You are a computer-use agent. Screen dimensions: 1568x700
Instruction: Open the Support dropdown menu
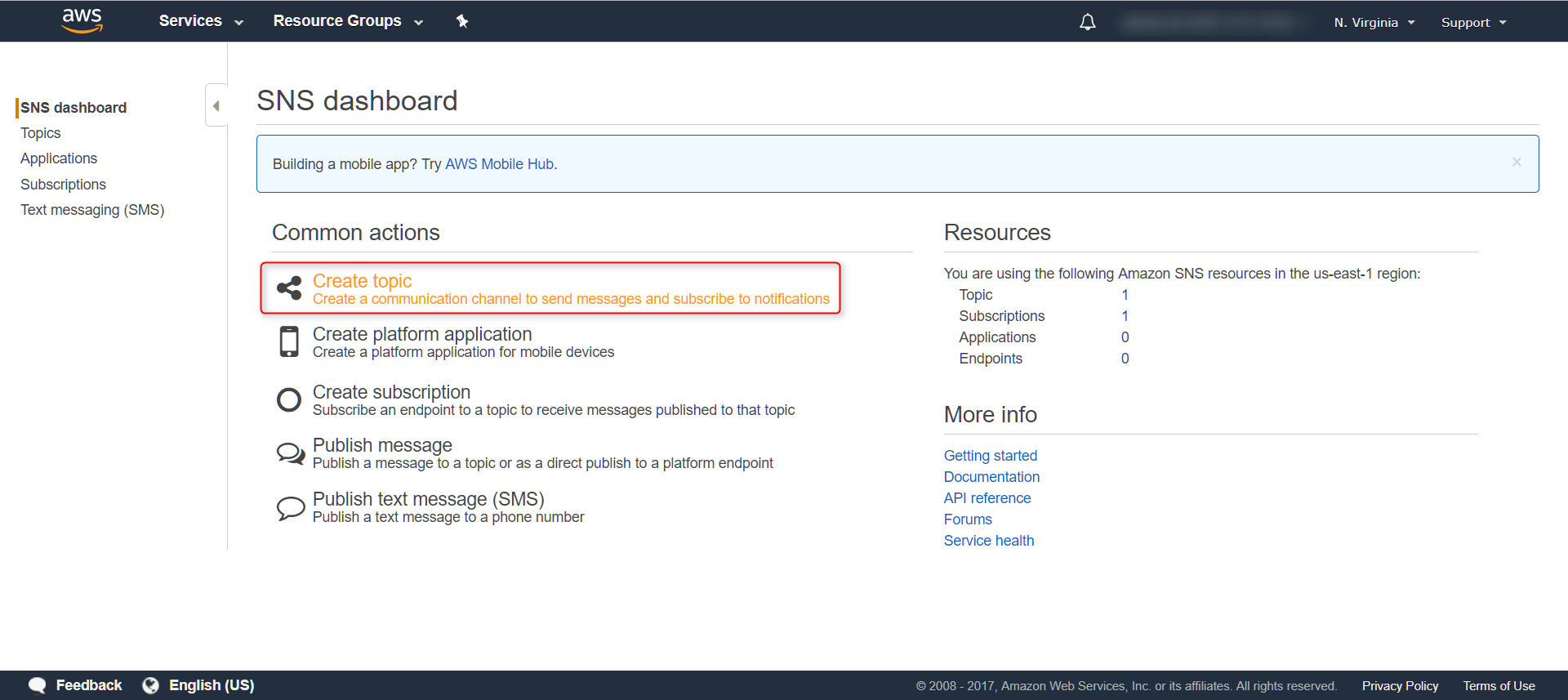(1474, 22)
